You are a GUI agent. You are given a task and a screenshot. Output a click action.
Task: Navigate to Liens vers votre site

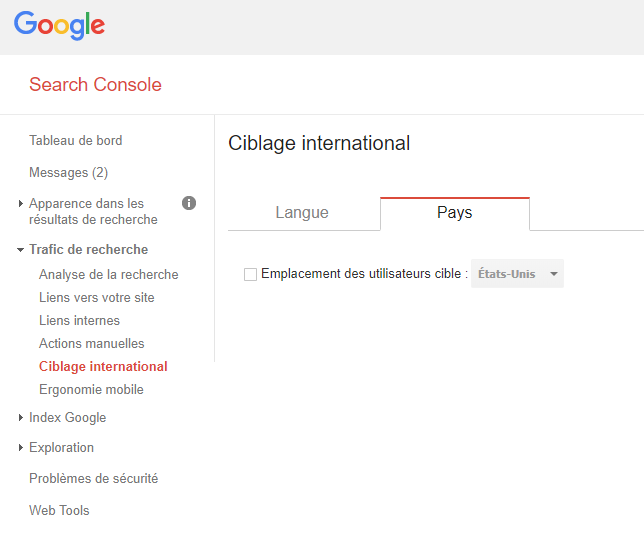pos(96,298)
